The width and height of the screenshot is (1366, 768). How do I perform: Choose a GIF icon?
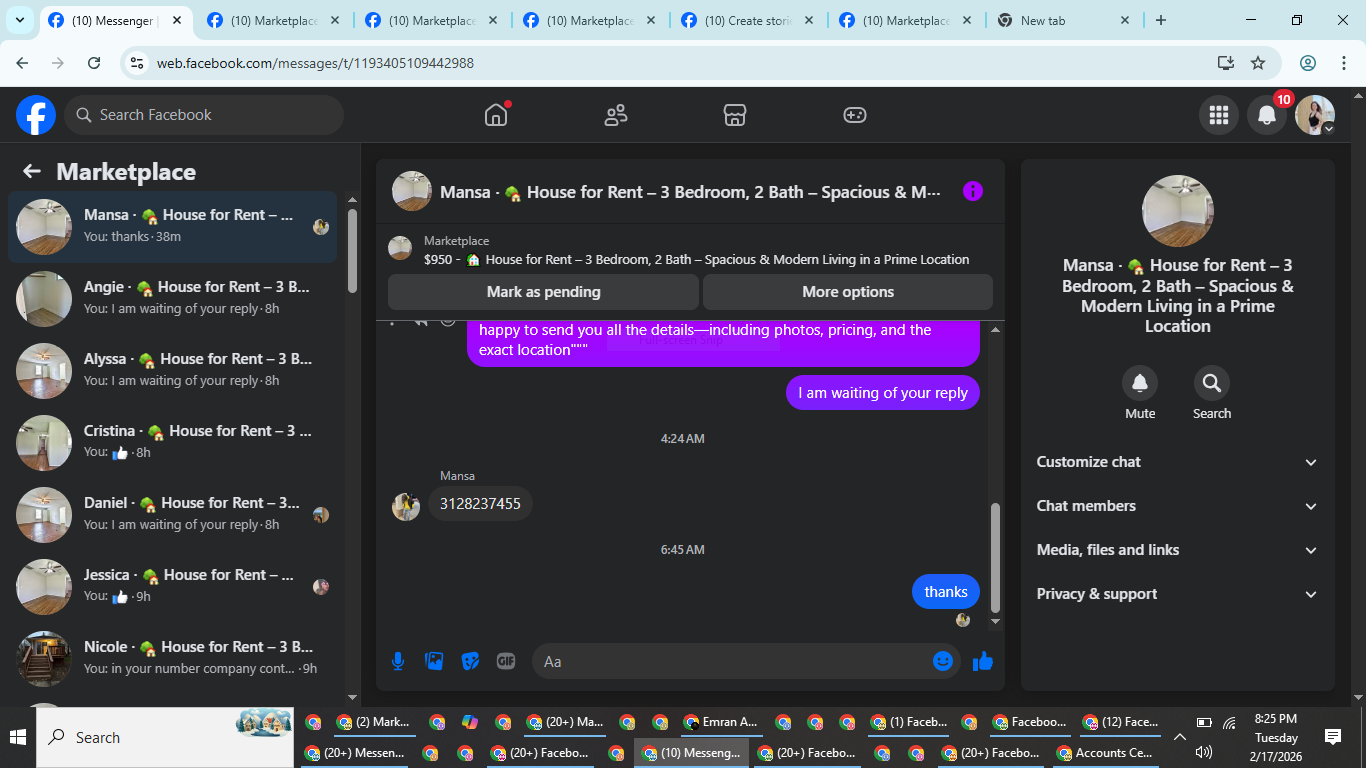(506, 661)
